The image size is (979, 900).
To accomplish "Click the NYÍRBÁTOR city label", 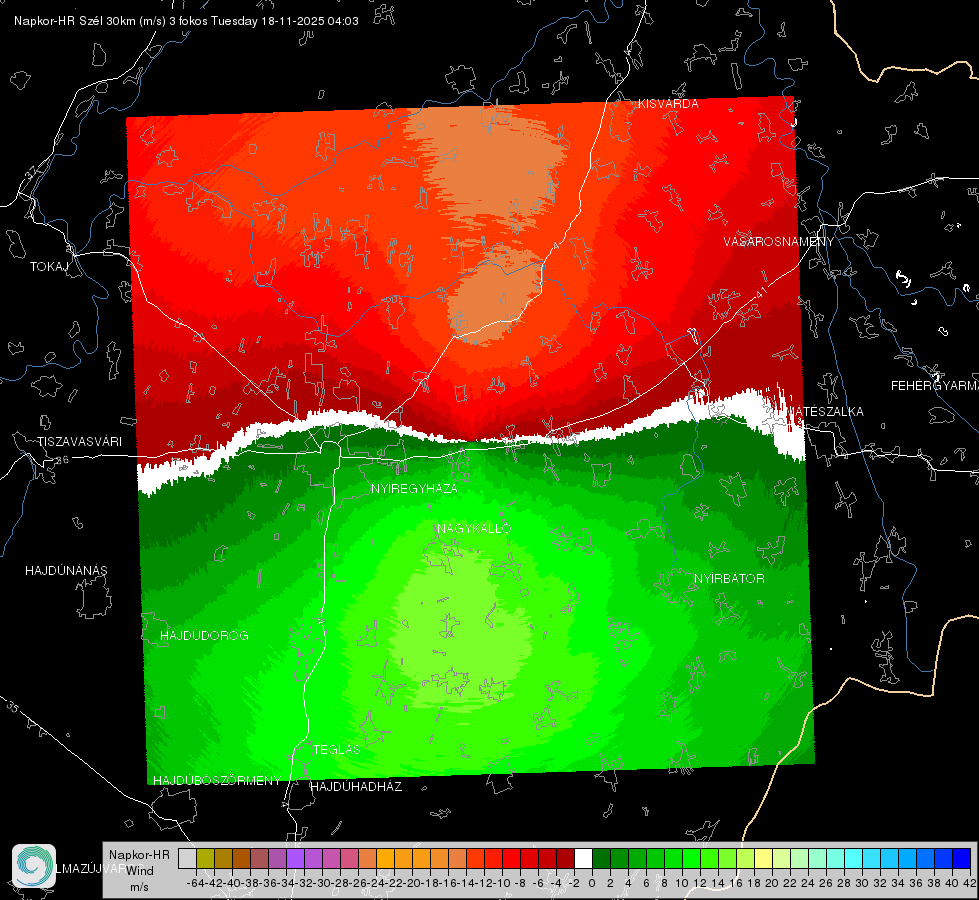I will coord(729,578).
